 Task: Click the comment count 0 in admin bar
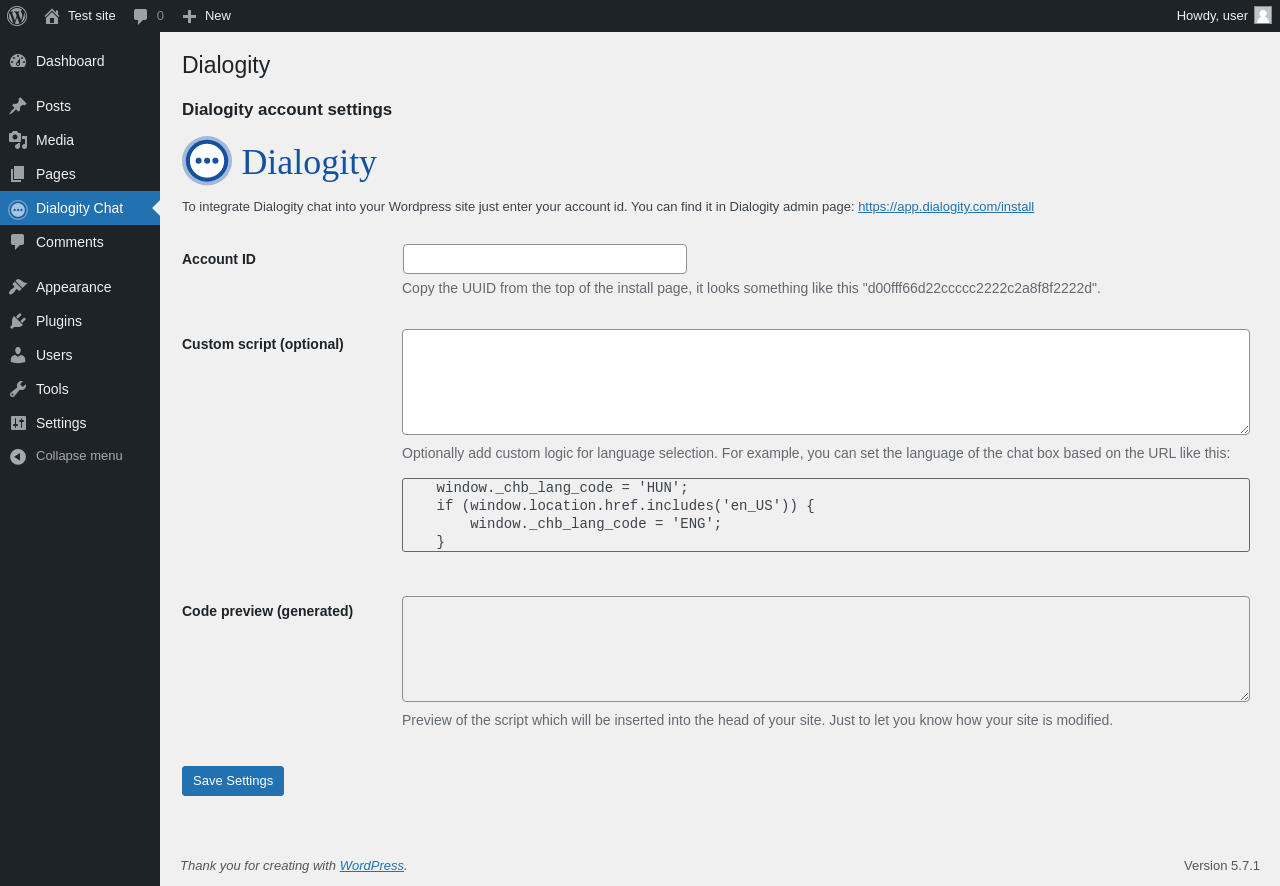click(x=160, y=16)
